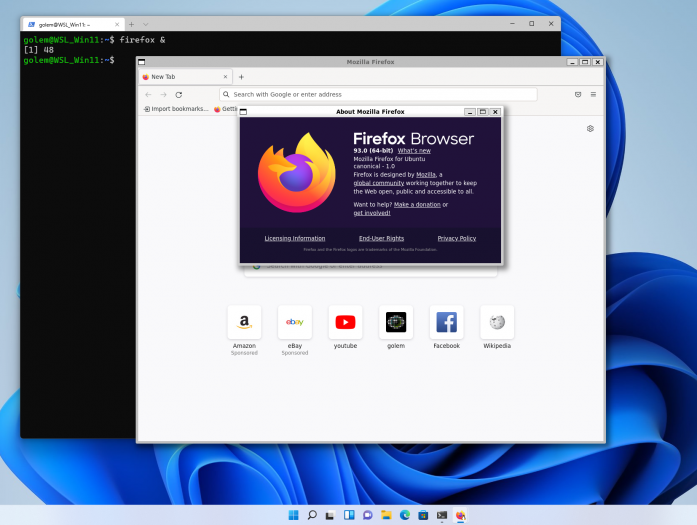Open taskbar Search magnifier
This screenshot has height=525, width=697.
(312, 515)
